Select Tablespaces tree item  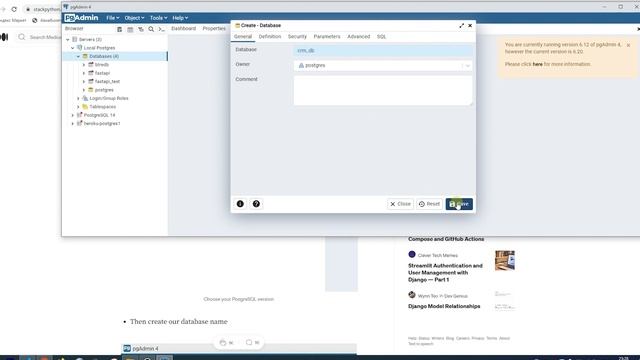pos(102,107)
